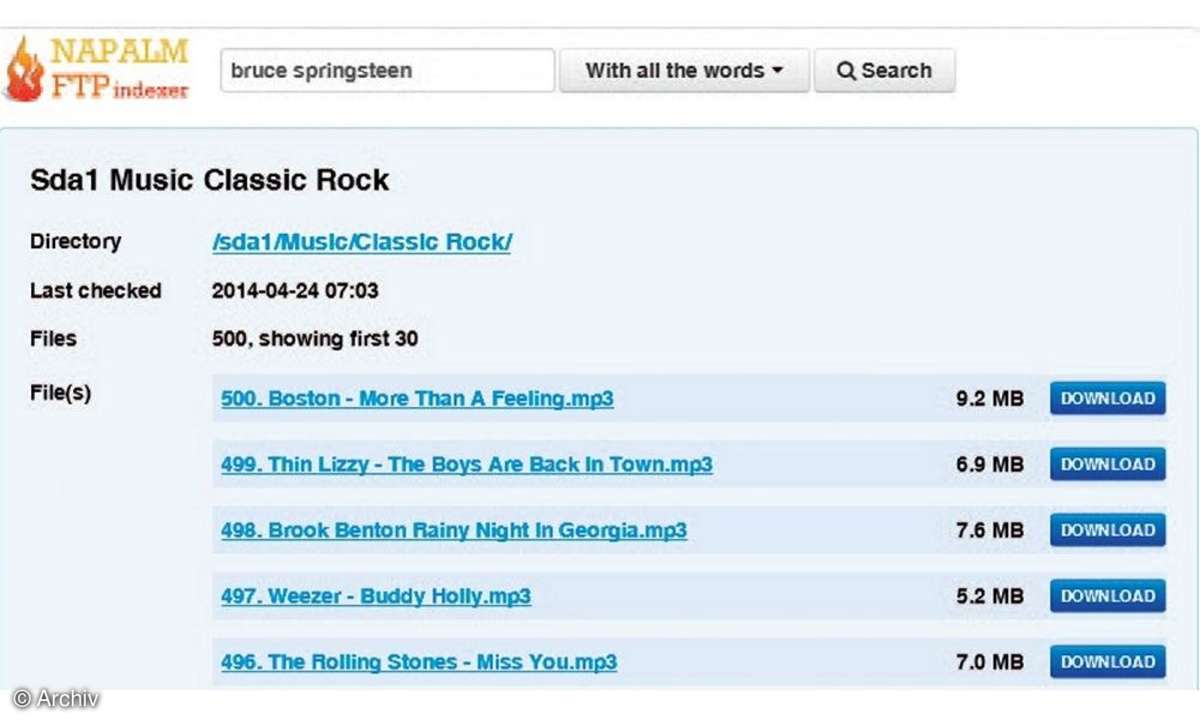
Task: Click the Files label
Action: point(53,339)
